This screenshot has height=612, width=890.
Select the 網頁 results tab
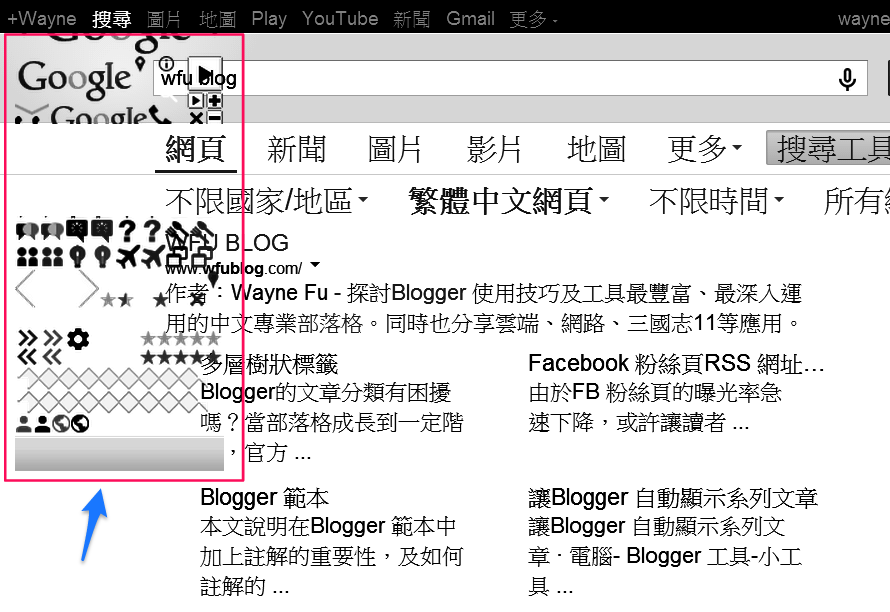196,150
